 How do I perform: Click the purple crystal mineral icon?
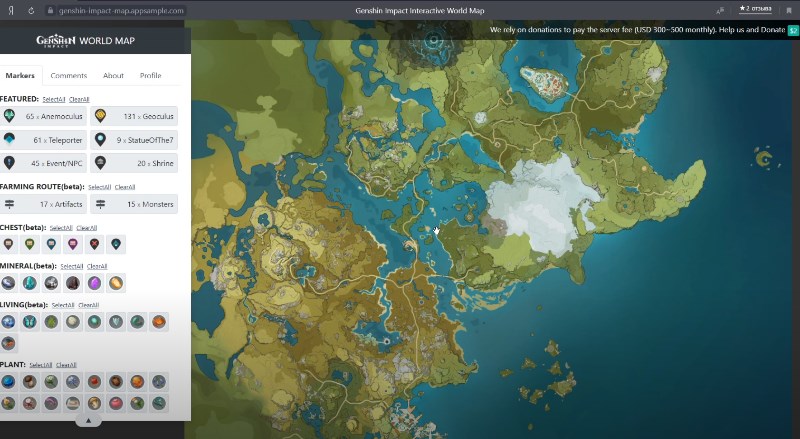pos(95,283)
